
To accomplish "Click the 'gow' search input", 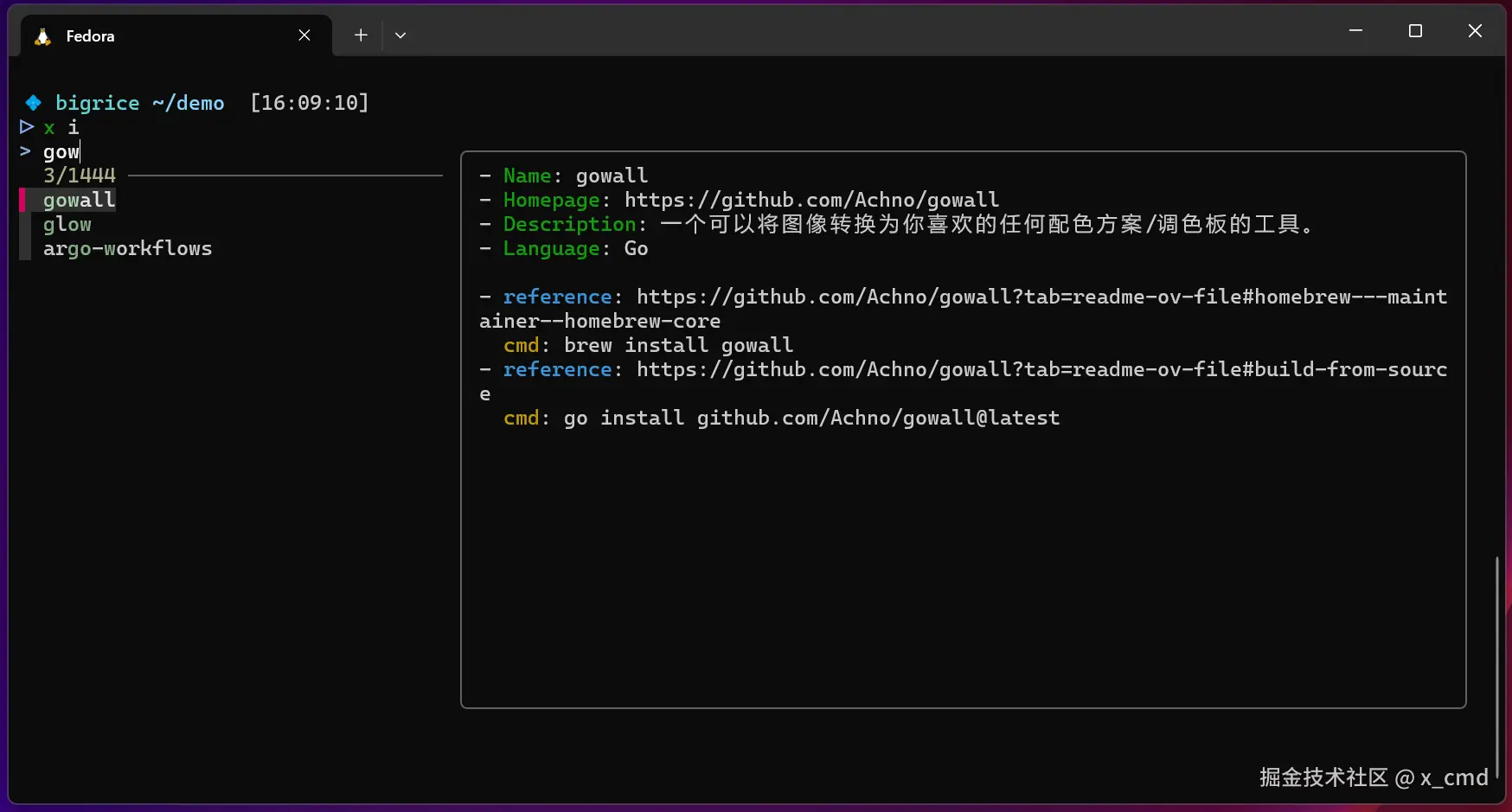I will tap(61, 152).
